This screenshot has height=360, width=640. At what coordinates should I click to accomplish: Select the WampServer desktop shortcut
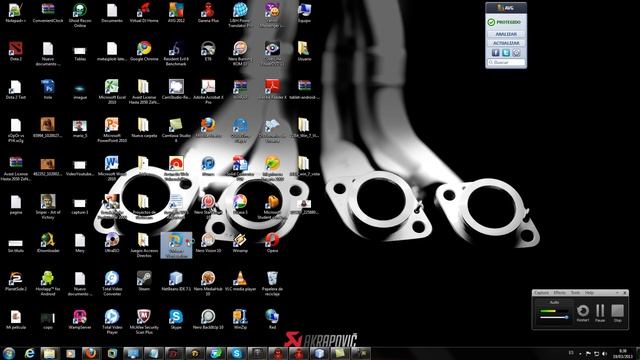point(80,320)
